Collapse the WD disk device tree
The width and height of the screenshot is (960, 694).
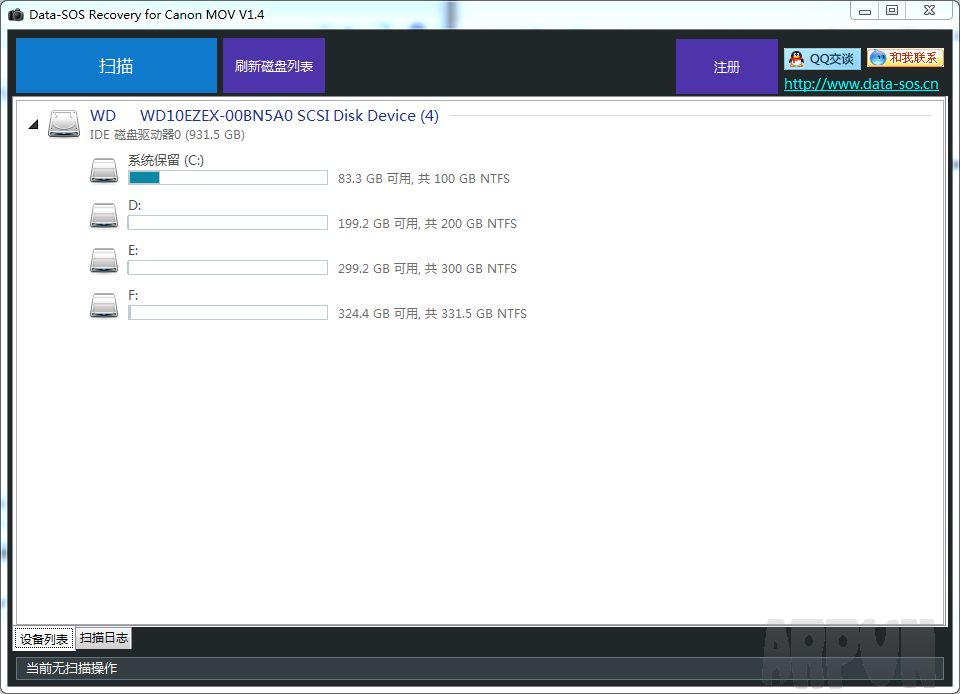tap(34, 124)
